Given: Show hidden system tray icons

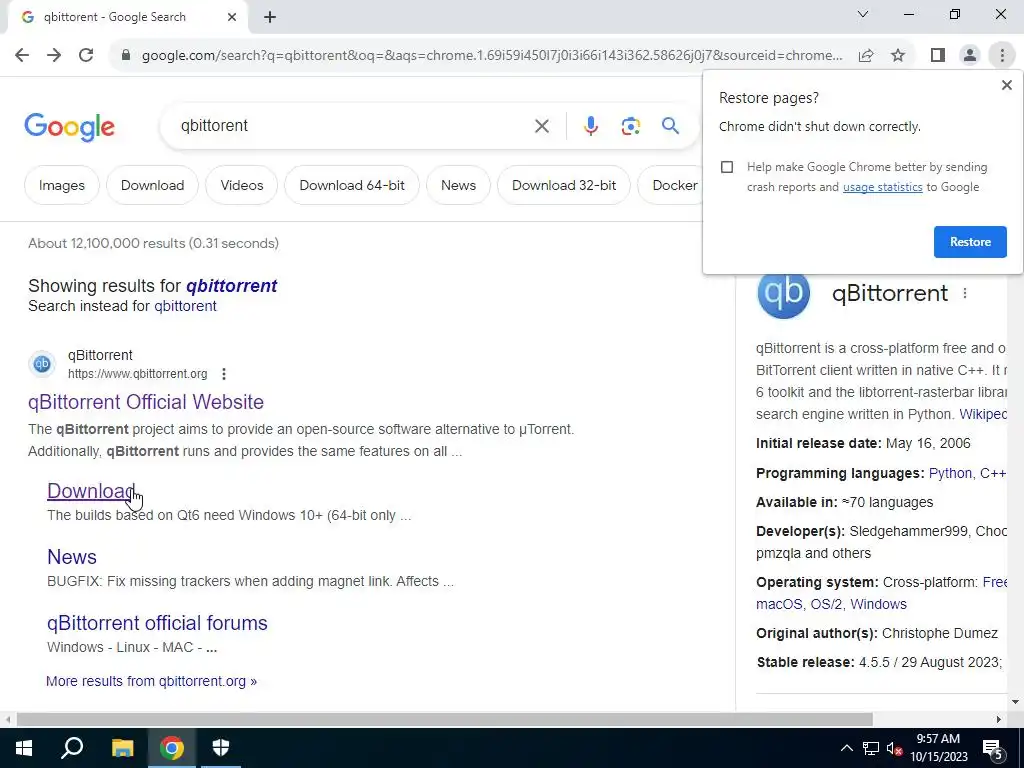Looking at the screenshot, I should [846, 748].
